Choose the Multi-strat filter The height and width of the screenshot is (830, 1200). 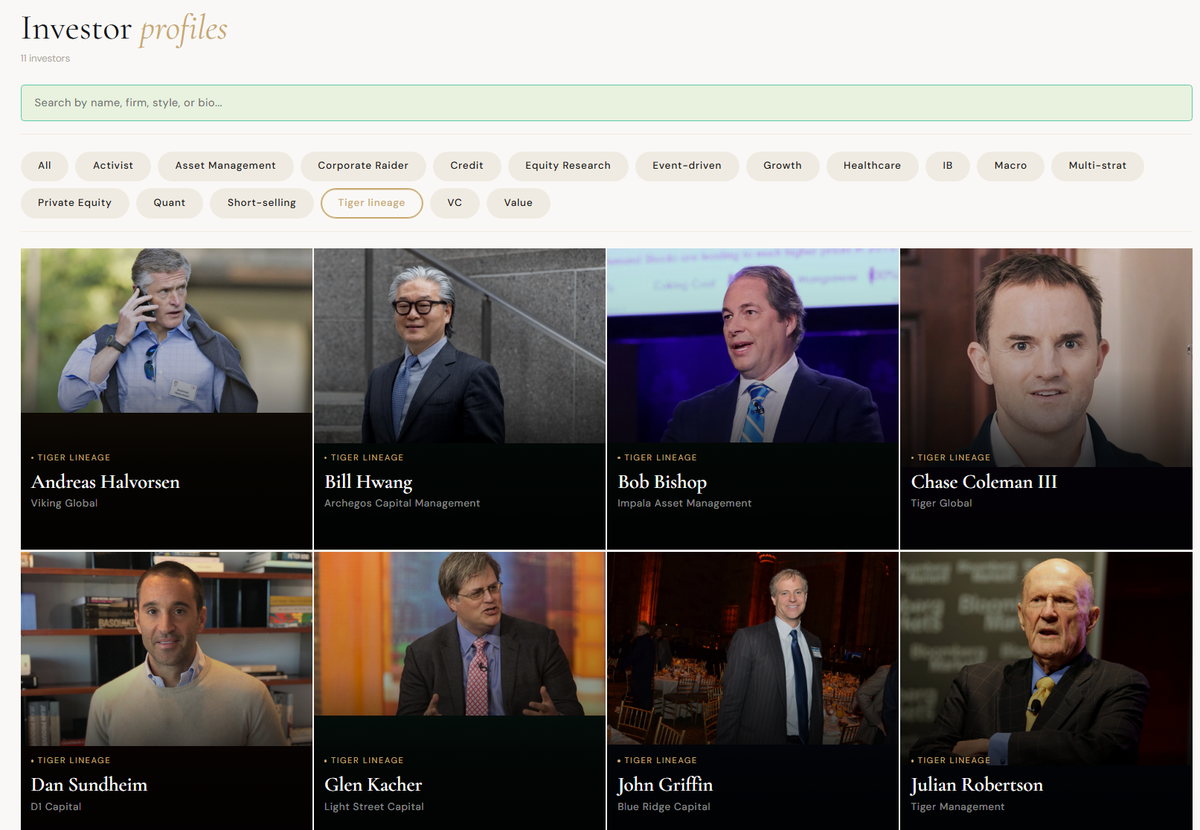click(x=1097, y=166)
